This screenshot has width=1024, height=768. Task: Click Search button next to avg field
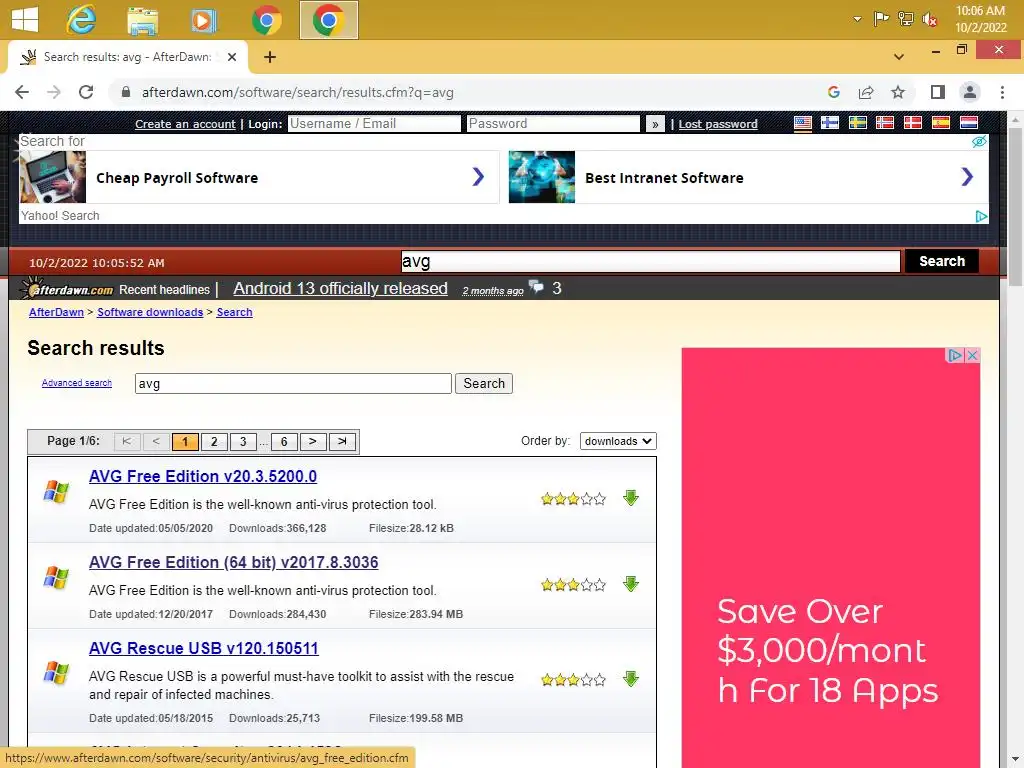[x=484, y=383]
